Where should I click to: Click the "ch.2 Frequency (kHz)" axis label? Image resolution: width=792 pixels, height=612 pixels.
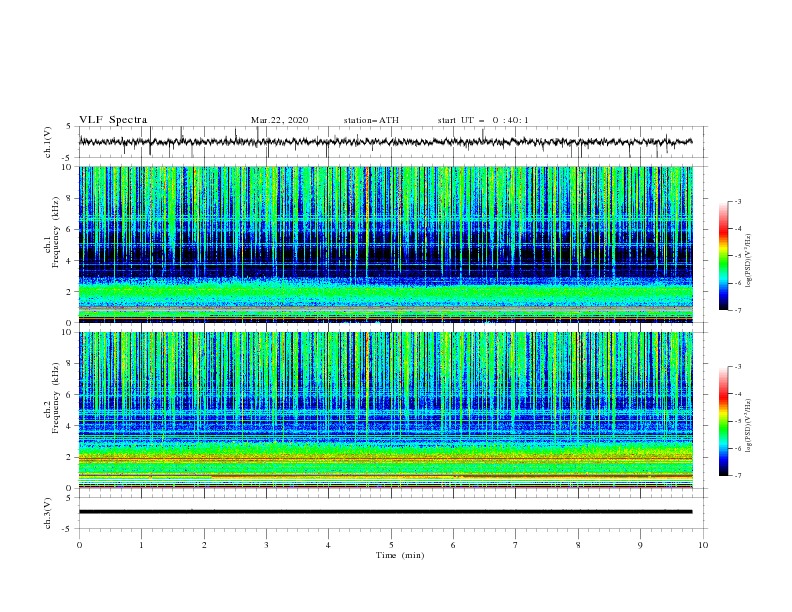pyautogui.click(x=52, y=398)
